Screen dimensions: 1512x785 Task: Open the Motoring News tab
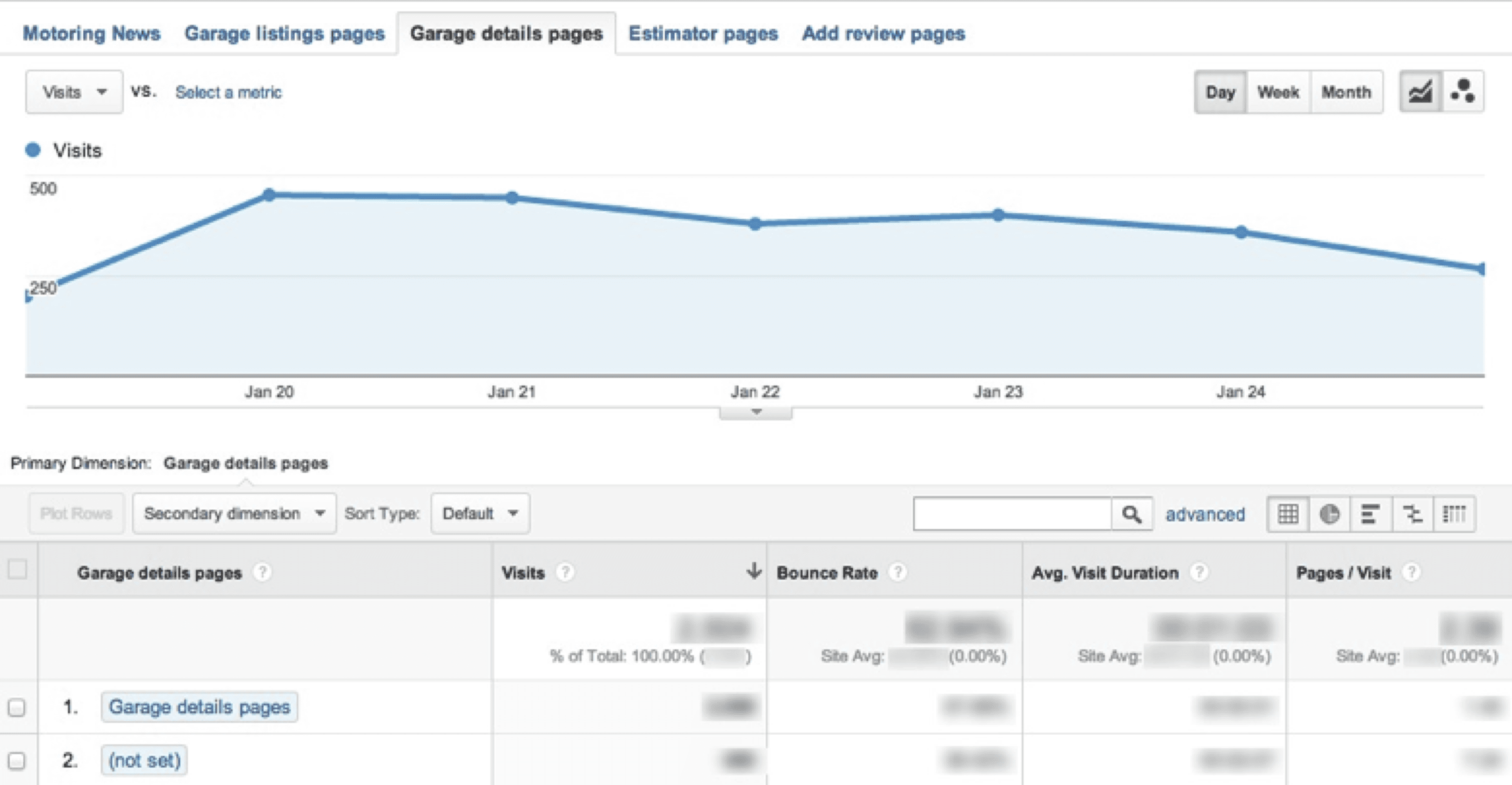(92, 34)
